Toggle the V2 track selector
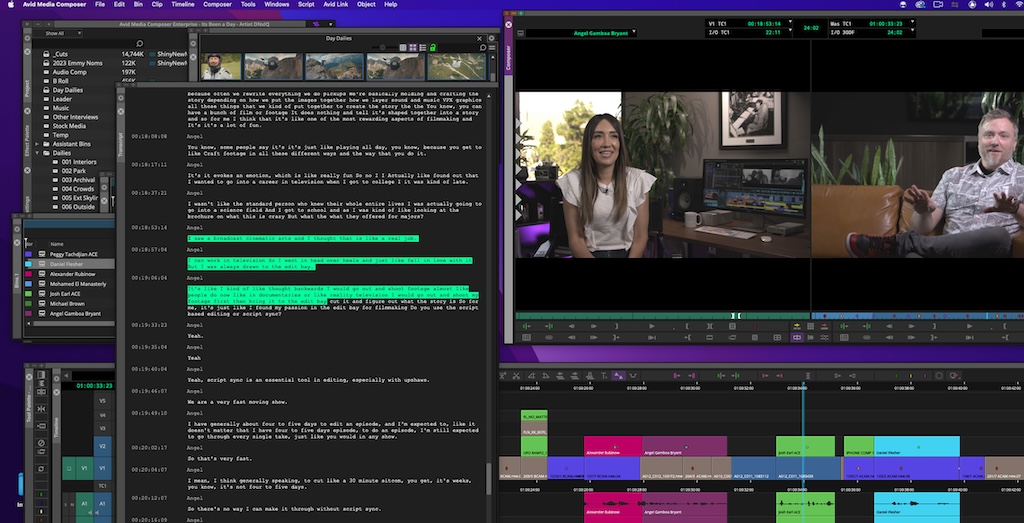1024x523 pixels. pyautogui.click(x=103, y=446)
